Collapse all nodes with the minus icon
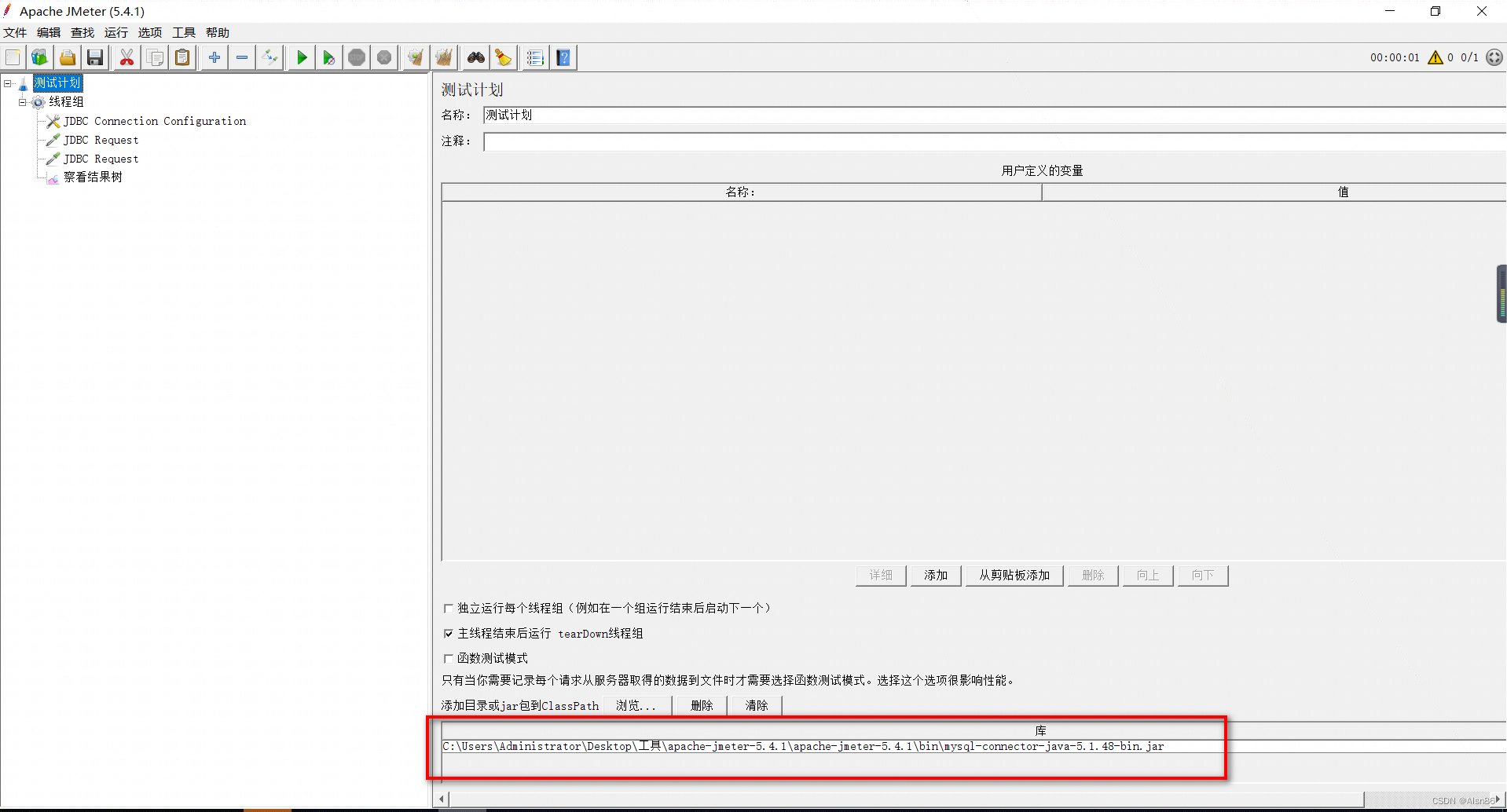The image size is (1507, 812). point(242,57)
